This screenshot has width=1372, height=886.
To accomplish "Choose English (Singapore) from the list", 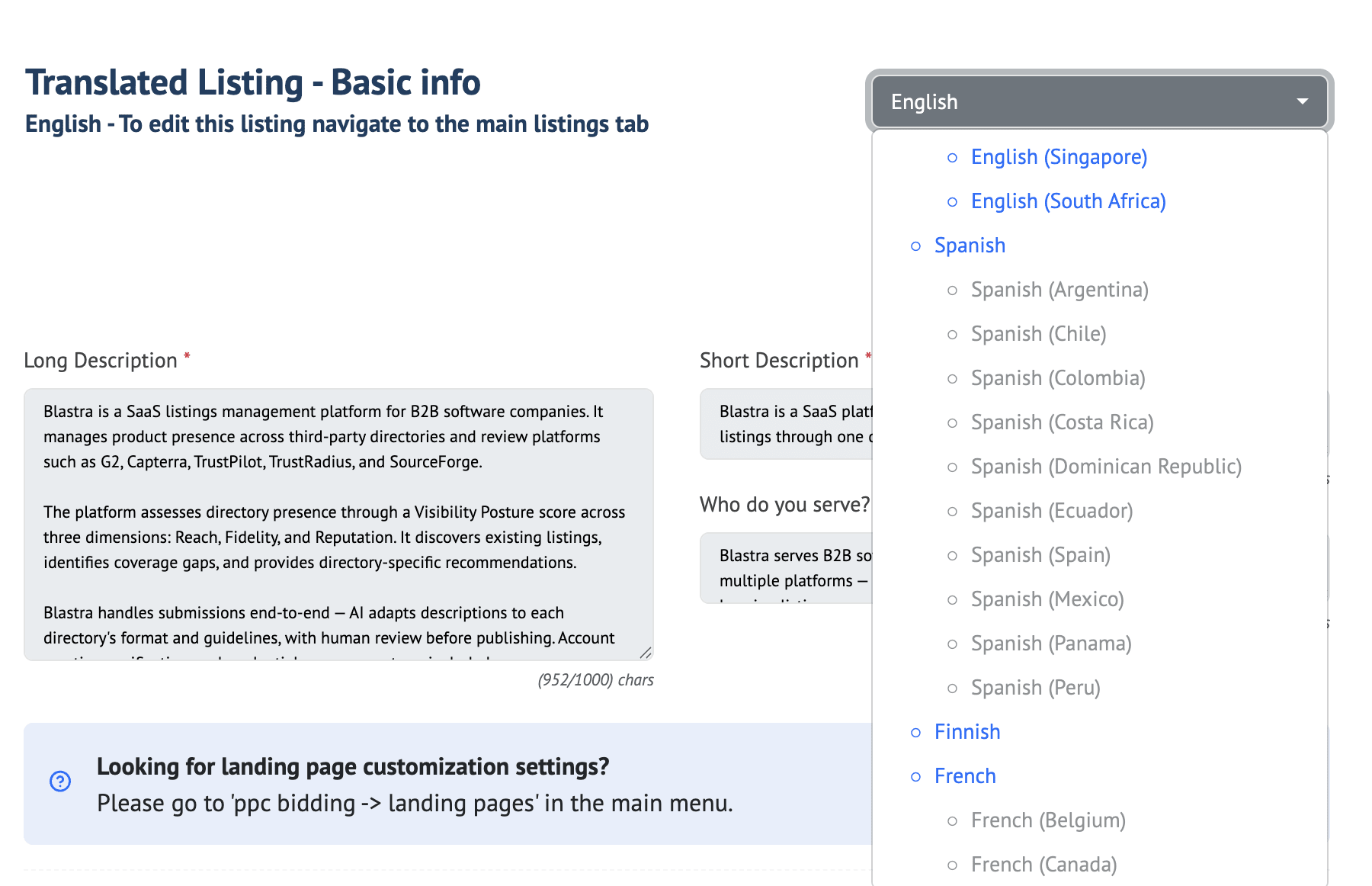I will [x=1058, y=157].
